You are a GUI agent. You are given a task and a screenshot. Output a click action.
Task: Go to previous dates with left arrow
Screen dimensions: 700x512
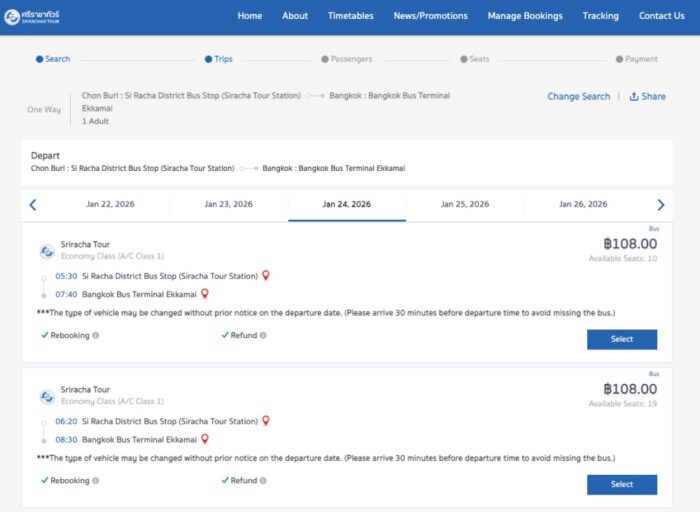pos(33,205)
